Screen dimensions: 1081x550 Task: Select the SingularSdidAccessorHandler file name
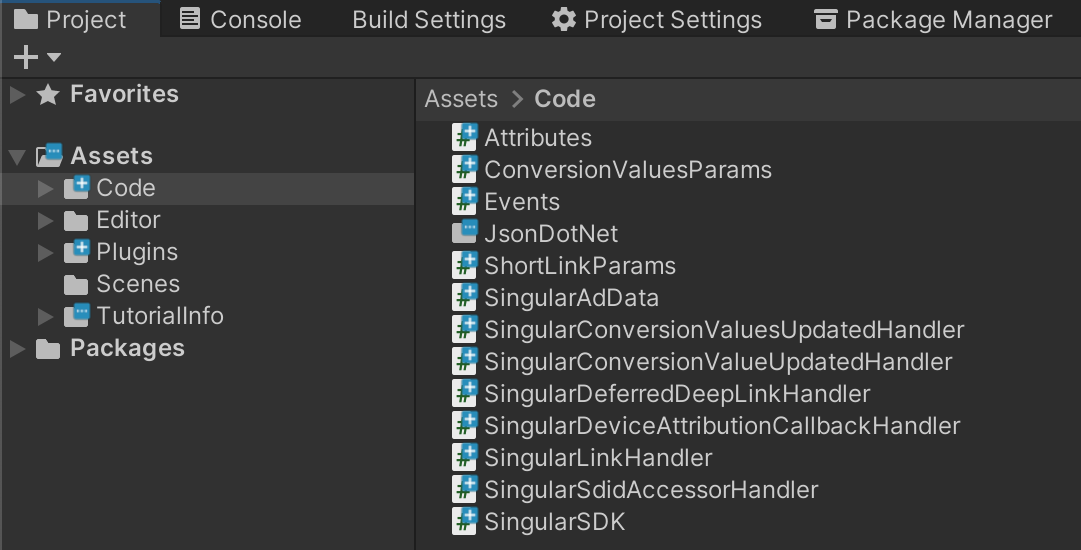651,489
